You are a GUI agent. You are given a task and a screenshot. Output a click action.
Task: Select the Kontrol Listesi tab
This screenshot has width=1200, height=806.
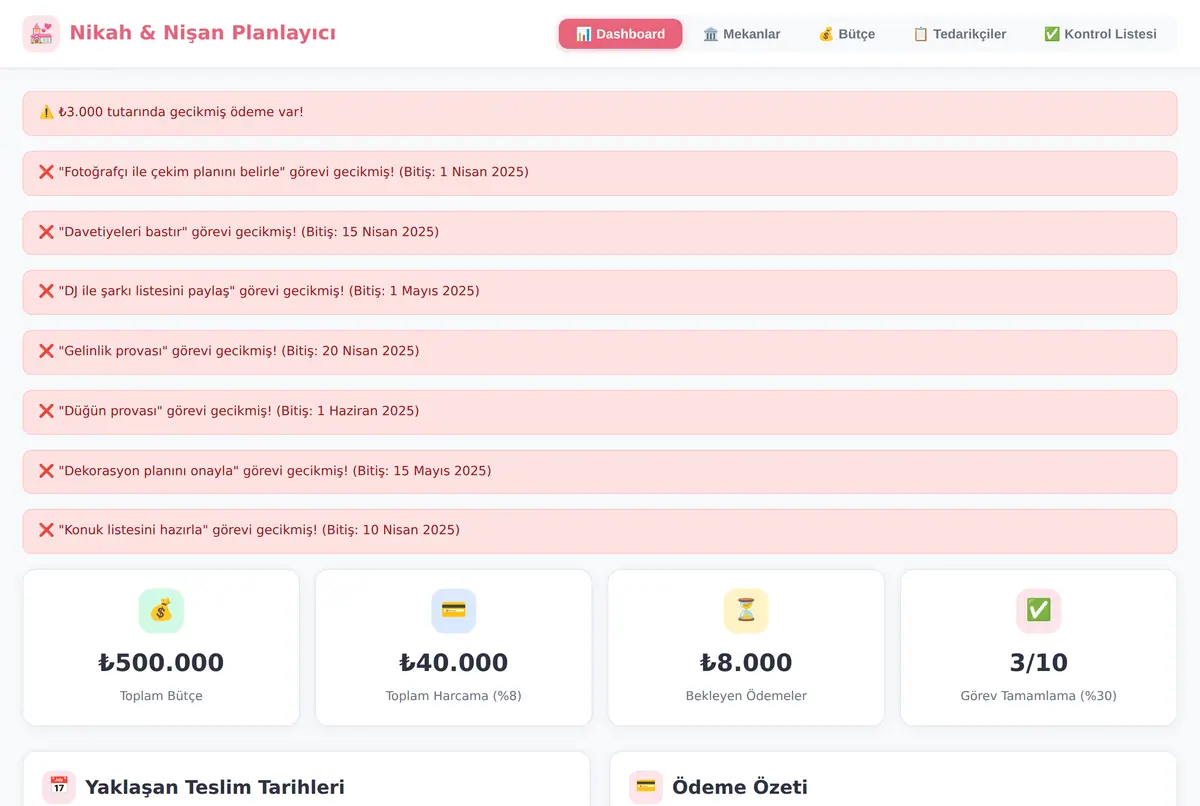[1100, 34]
